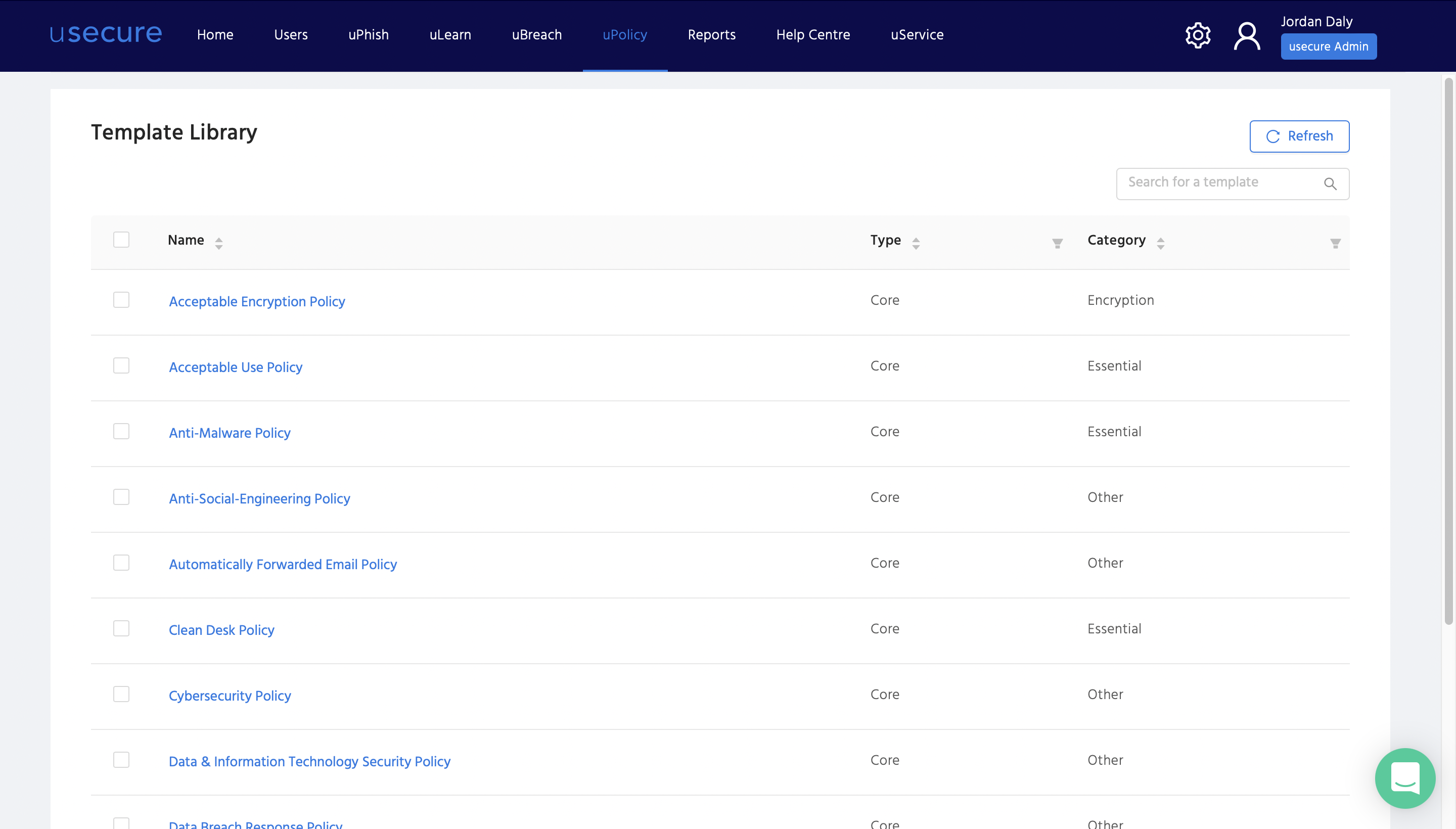The width and height of the screenshot is (1456, 829).
Task: Check the select-all checkbox in header
Action: tap(121, 239)
